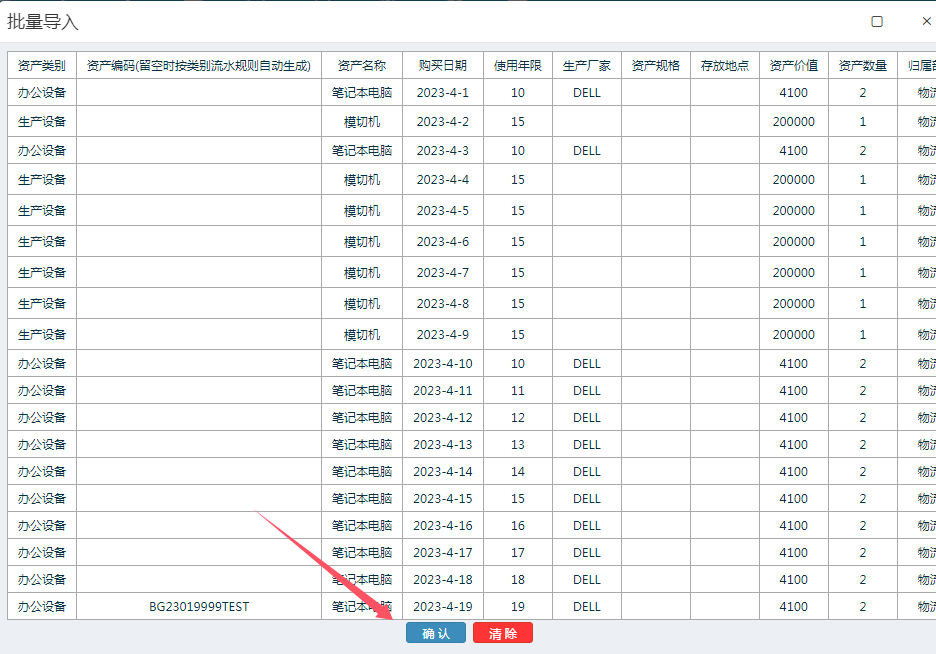Close the 批量导入 dialog
This screenshot has width=936, height=654.
pos(926,21)
